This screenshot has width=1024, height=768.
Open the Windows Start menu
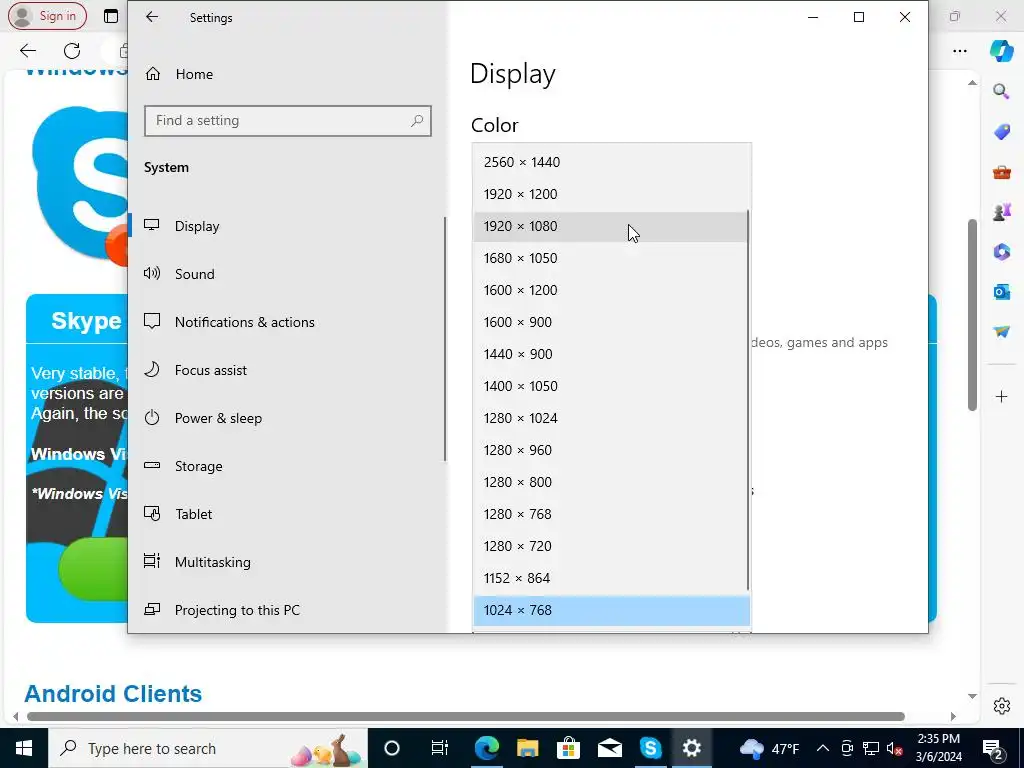(24, 748)
